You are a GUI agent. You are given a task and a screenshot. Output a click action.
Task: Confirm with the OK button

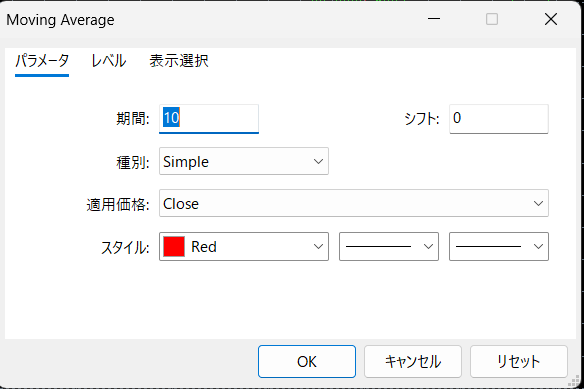[x=307, y=361]
